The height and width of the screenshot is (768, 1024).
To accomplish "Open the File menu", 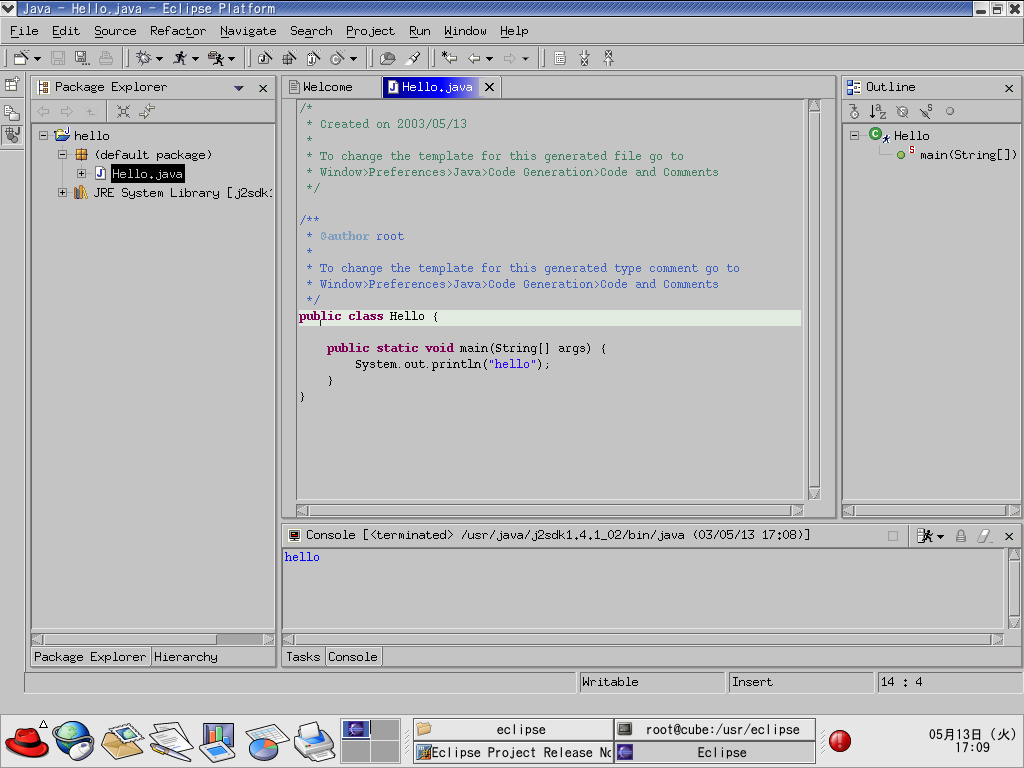I will [x=24, y=31].
